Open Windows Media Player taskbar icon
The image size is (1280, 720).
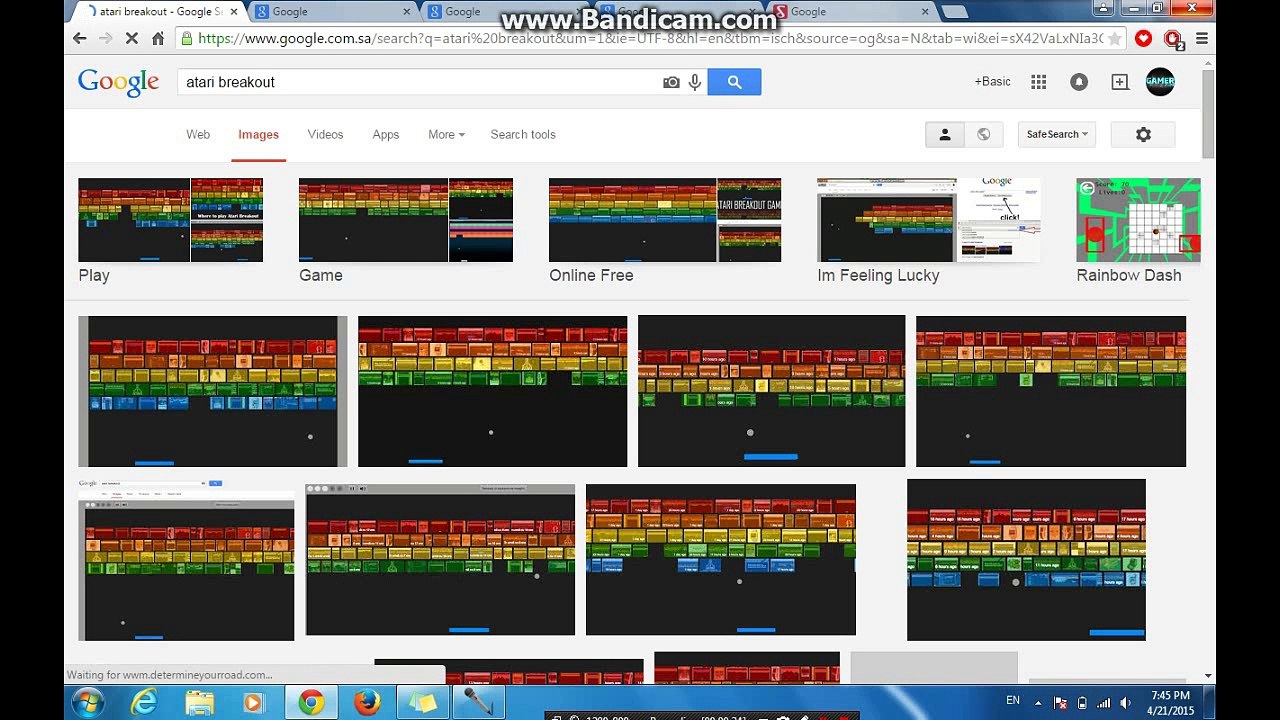click(x=254, y=703)
